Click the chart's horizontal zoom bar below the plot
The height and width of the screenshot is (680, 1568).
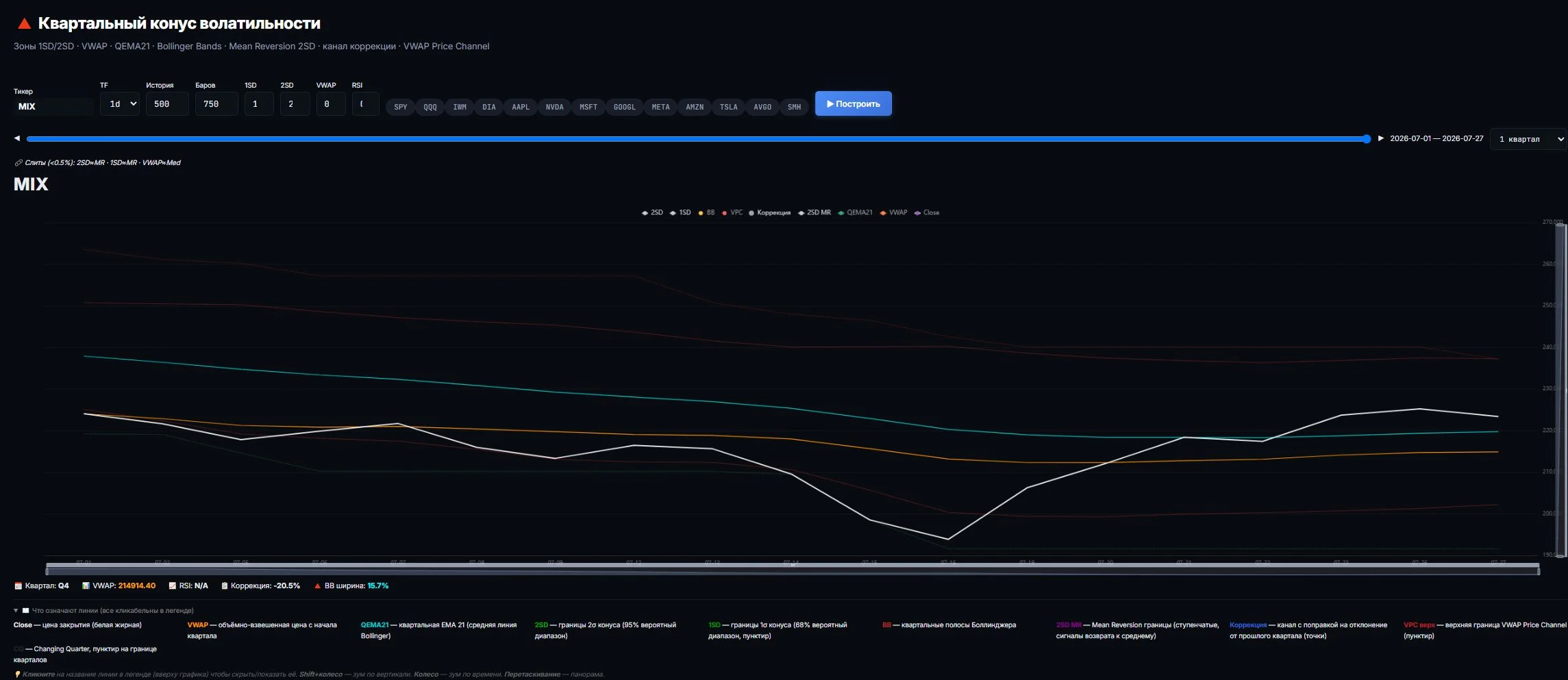[x=793, y=569]
